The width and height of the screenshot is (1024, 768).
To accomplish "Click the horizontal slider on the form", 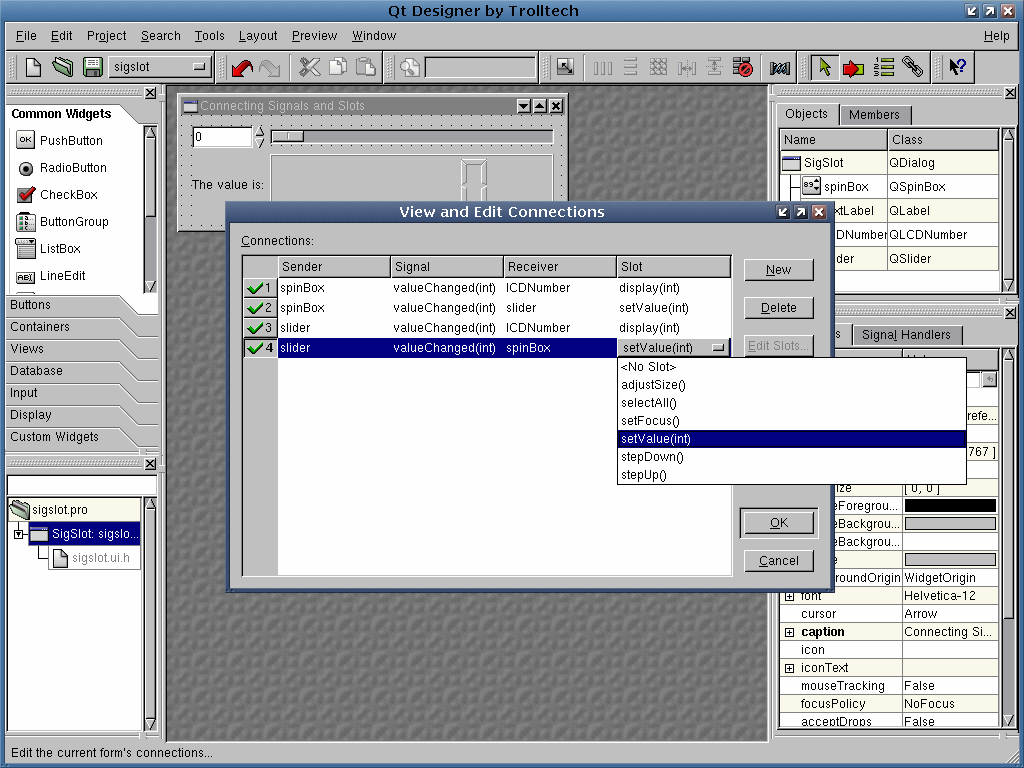I will pyautogui.click(x=410, y=137).
